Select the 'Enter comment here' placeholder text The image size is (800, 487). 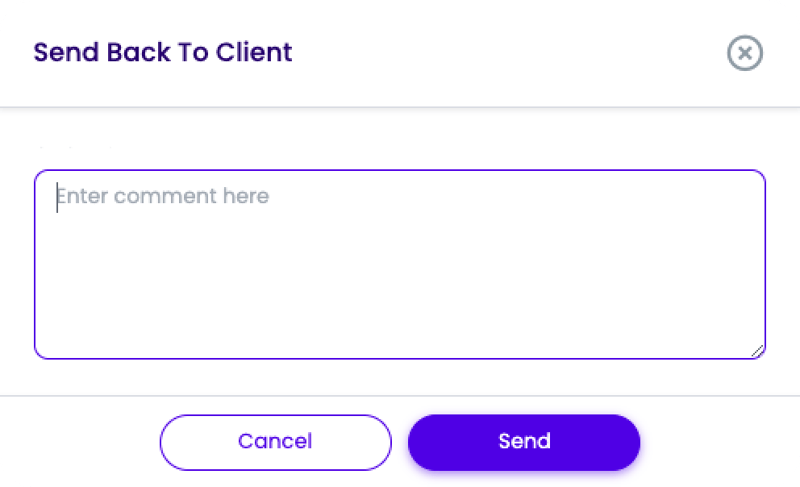tap(163, 196)
